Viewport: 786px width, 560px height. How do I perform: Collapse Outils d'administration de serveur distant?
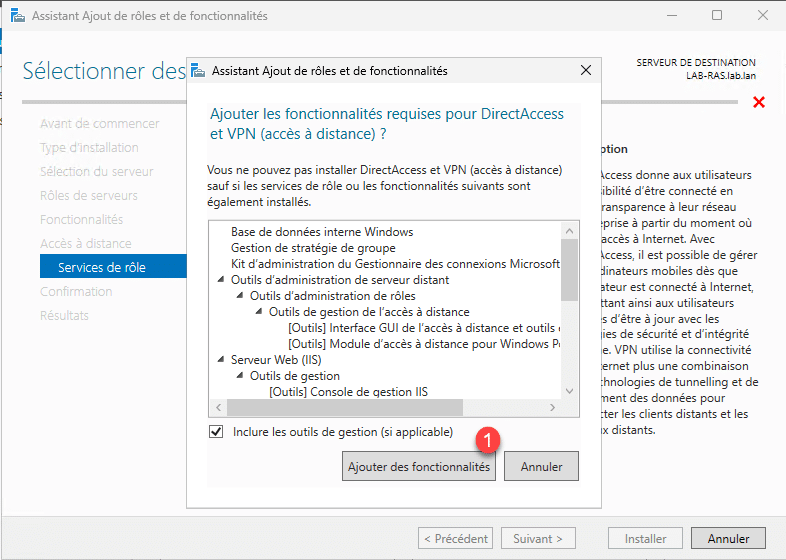pyautogui.click(x=221, y=280)
